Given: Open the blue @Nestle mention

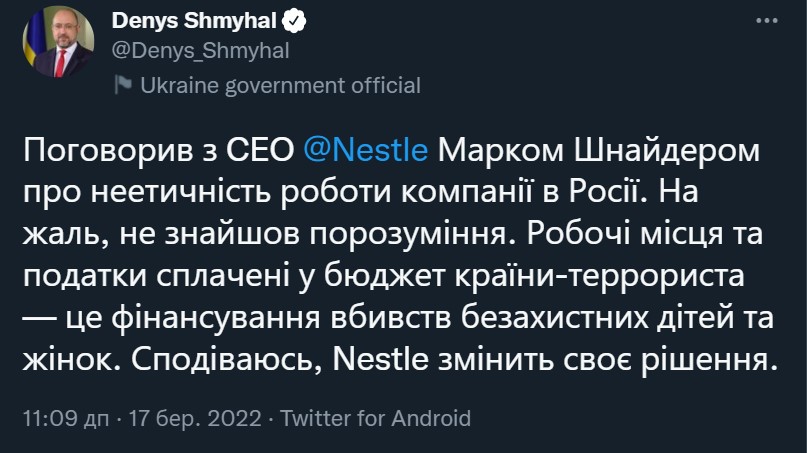Looking at the screenshot, I should [365, 150].
